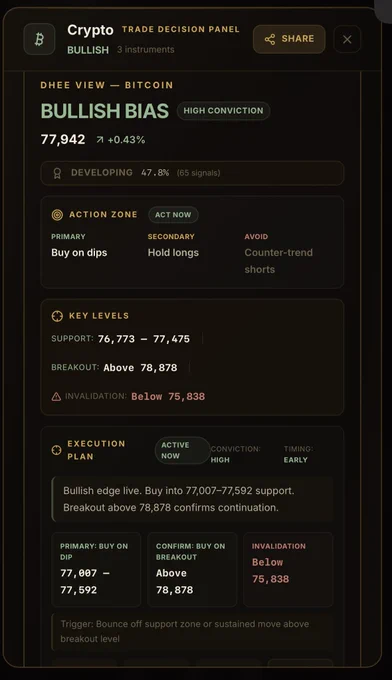
Task: Click the Hold longs secondary action
Action: tap(173, 253)
